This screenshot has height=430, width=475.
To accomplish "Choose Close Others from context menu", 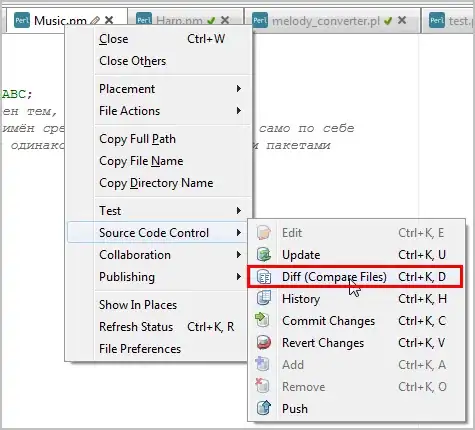I will click(x=132, y=61).
